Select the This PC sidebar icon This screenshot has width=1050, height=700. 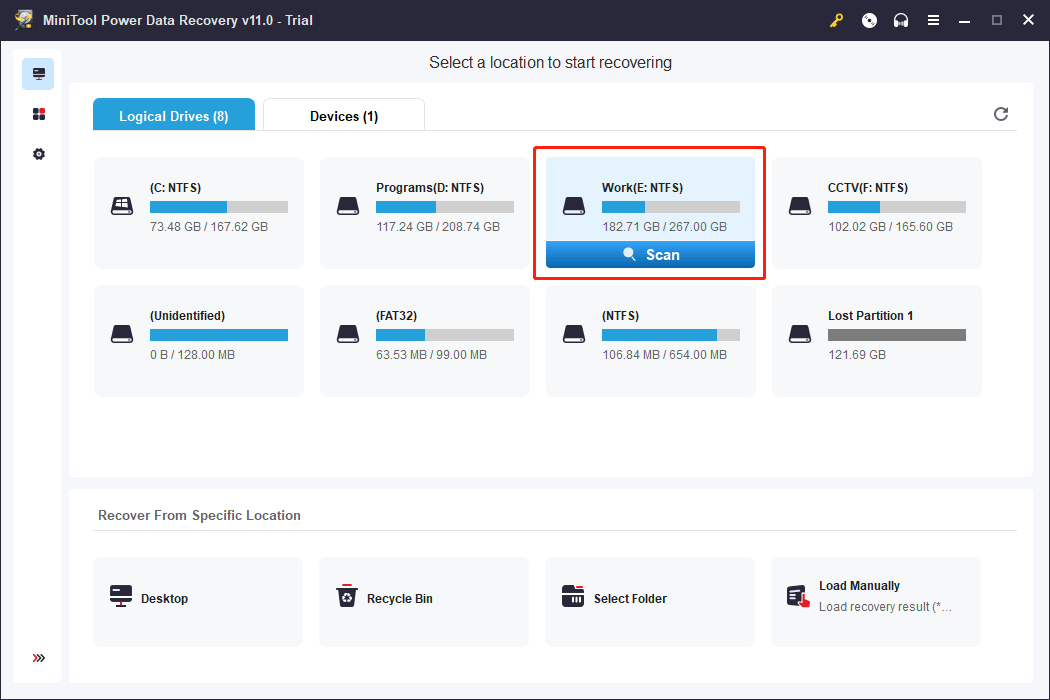tap(38, 74)
